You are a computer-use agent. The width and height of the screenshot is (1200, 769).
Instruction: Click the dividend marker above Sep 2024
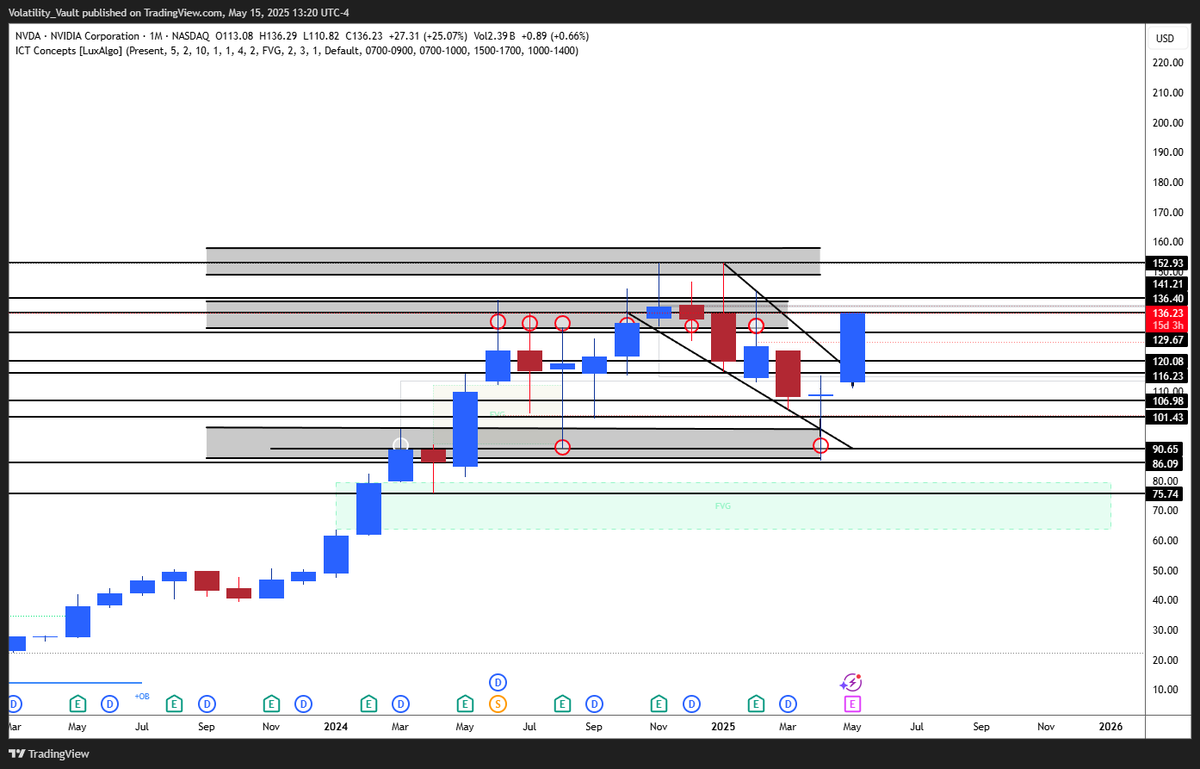pyautogui.click(x=594, y=703)
